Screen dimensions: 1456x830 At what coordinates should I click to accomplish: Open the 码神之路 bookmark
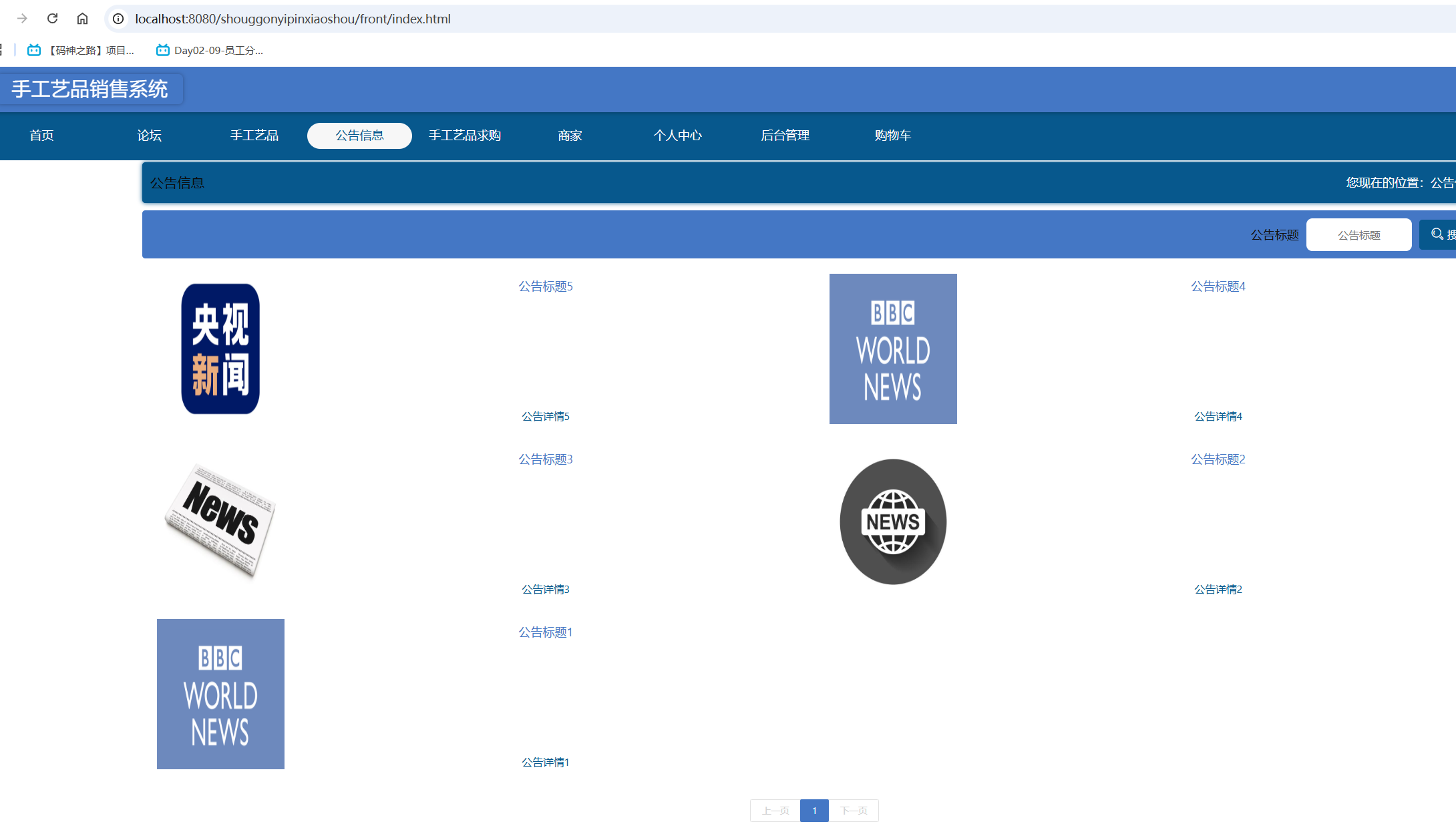pyautogui.click(x=81, y=50)
